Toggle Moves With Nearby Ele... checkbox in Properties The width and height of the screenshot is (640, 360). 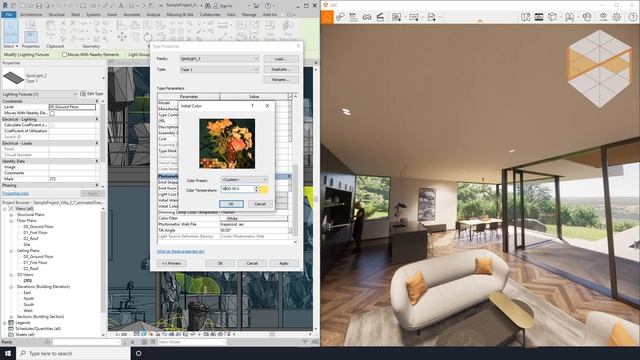pyautogui.click(x=52, y=113)
